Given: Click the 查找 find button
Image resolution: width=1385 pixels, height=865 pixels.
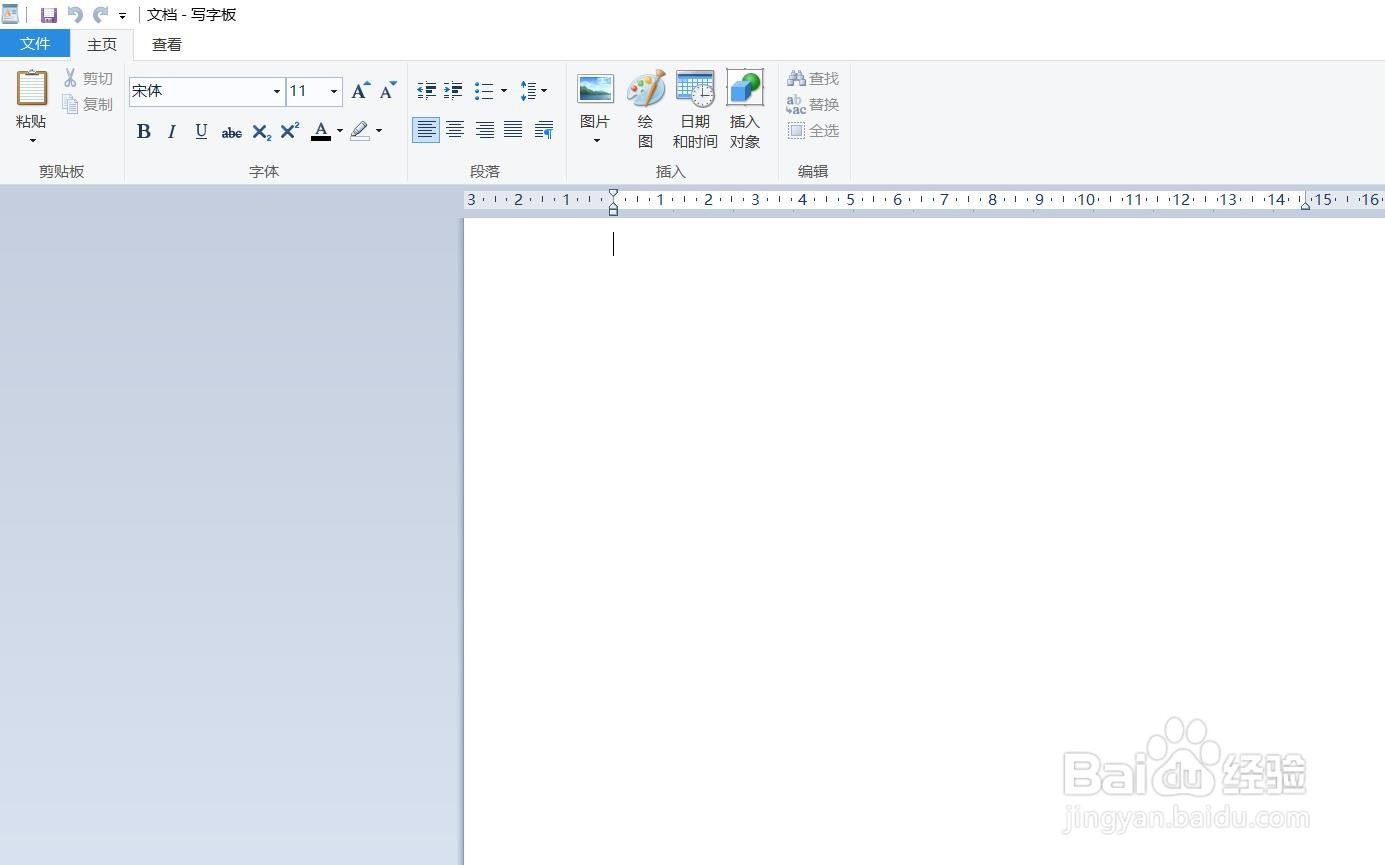Looking at the screenshot, I should click(813, 78).
